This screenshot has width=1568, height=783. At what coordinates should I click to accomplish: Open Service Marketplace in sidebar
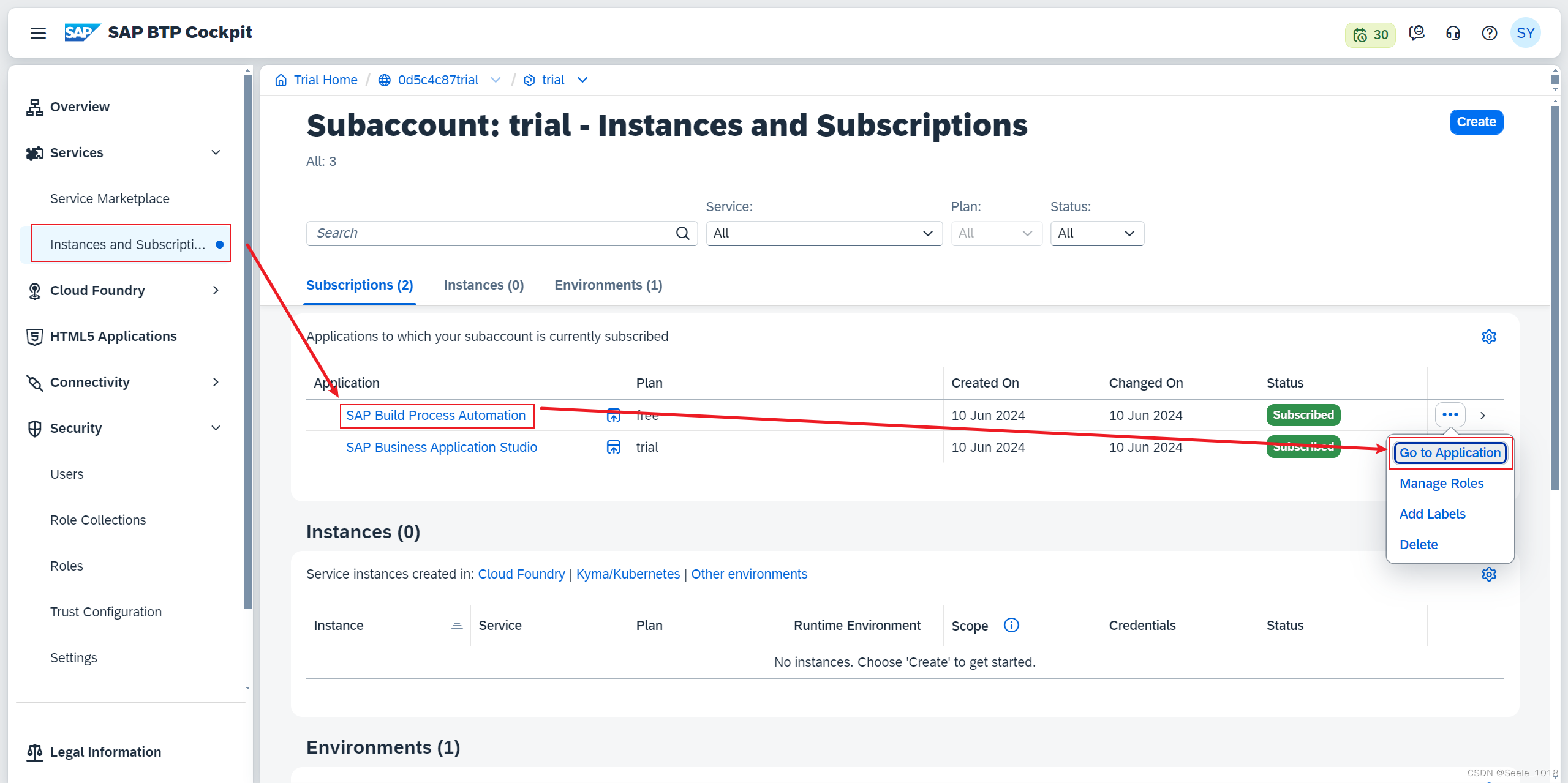tap(110, 198)
